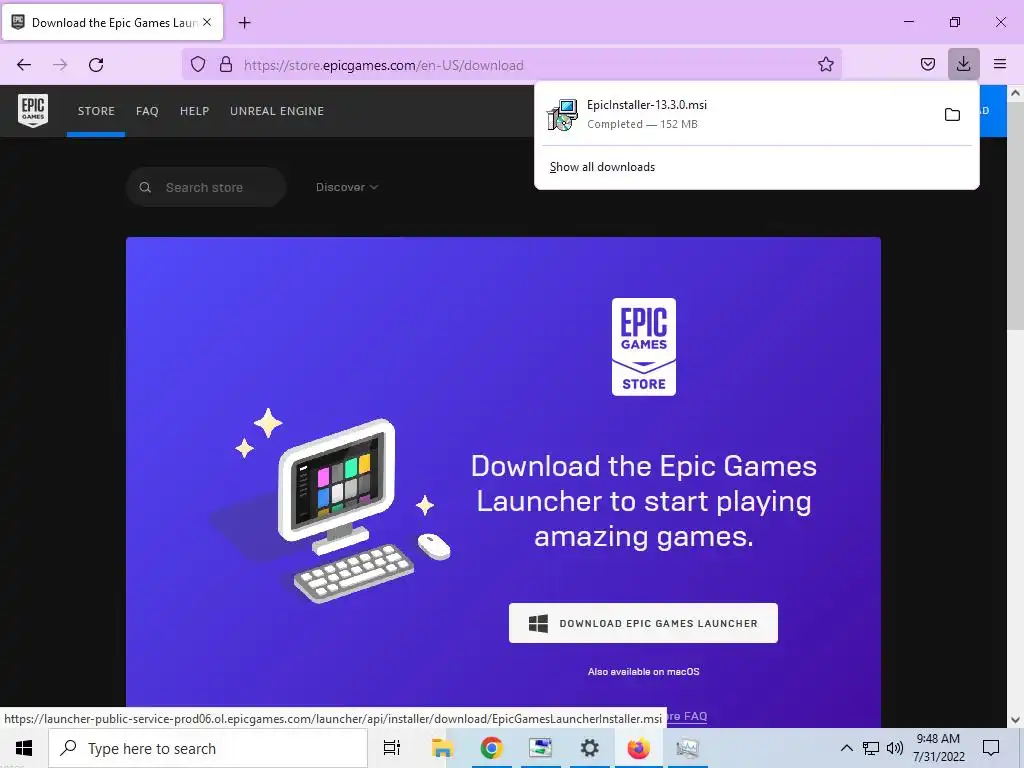Click Also available on macOS link

tap(643, 671)
